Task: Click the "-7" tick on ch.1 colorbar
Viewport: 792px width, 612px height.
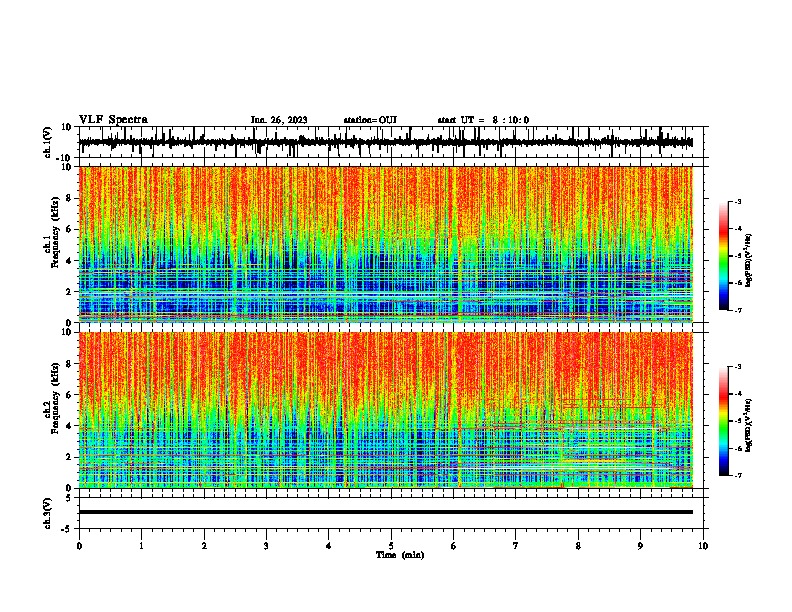Action: pyautogui.click(x=738, y=310)
